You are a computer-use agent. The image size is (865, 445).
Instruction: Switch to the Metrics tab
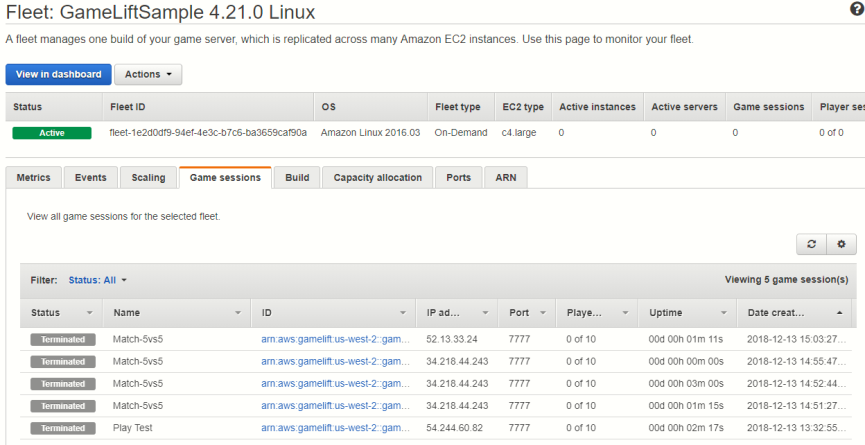(x=33, y=178)
